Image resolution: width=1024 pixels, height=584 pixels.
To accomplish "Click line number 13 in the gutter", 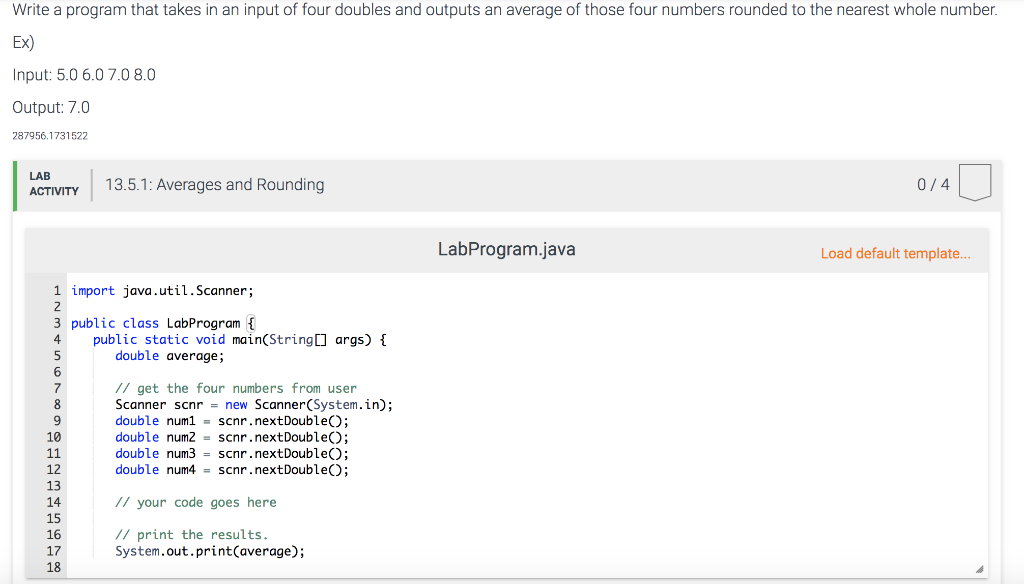I will pyautogui.click(x=54, y=486).
